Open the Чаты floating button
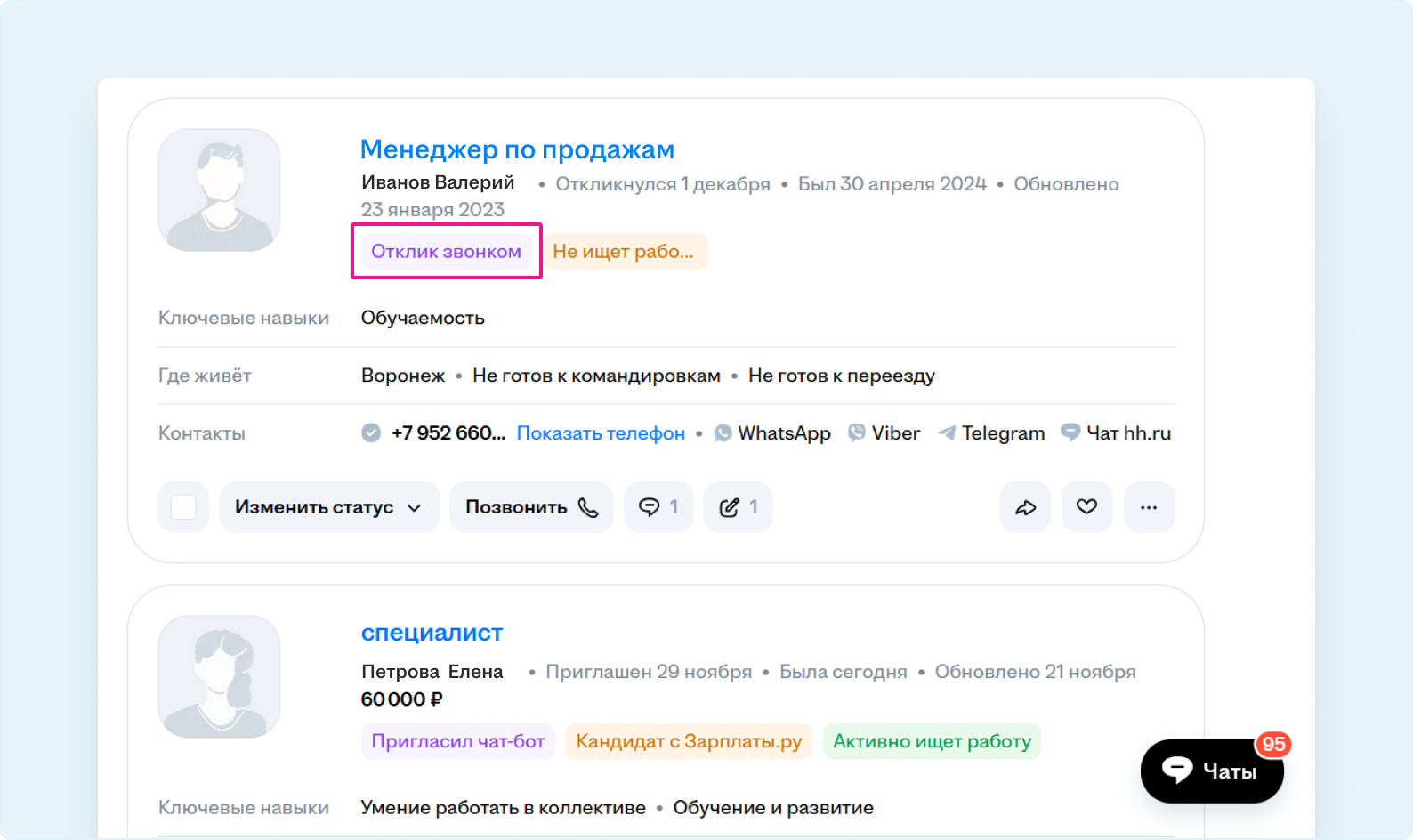The height and width of the screenshot is (840, 1413). coord(1212,771)
